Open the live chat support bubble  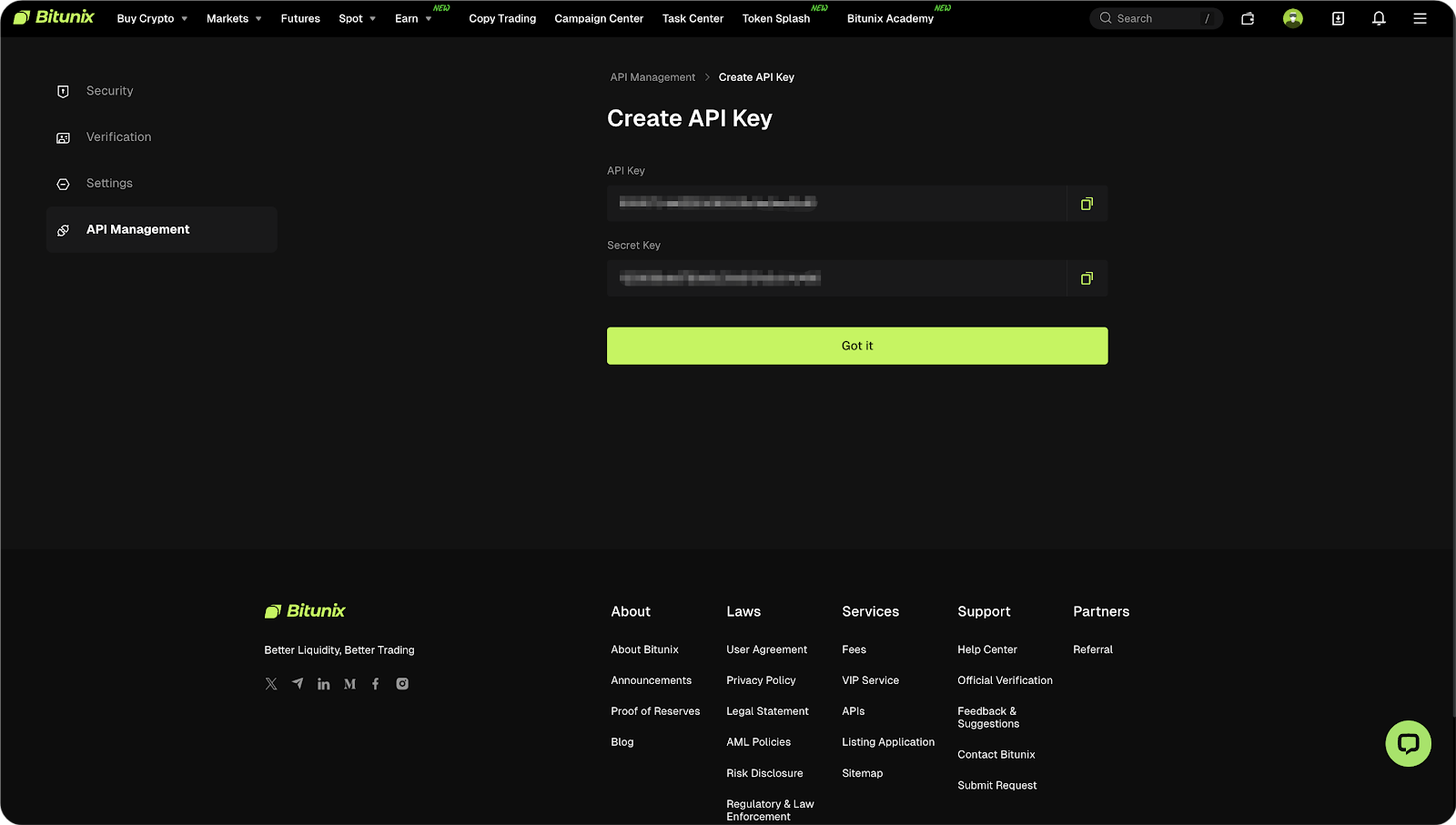[x=1408, y=743]
